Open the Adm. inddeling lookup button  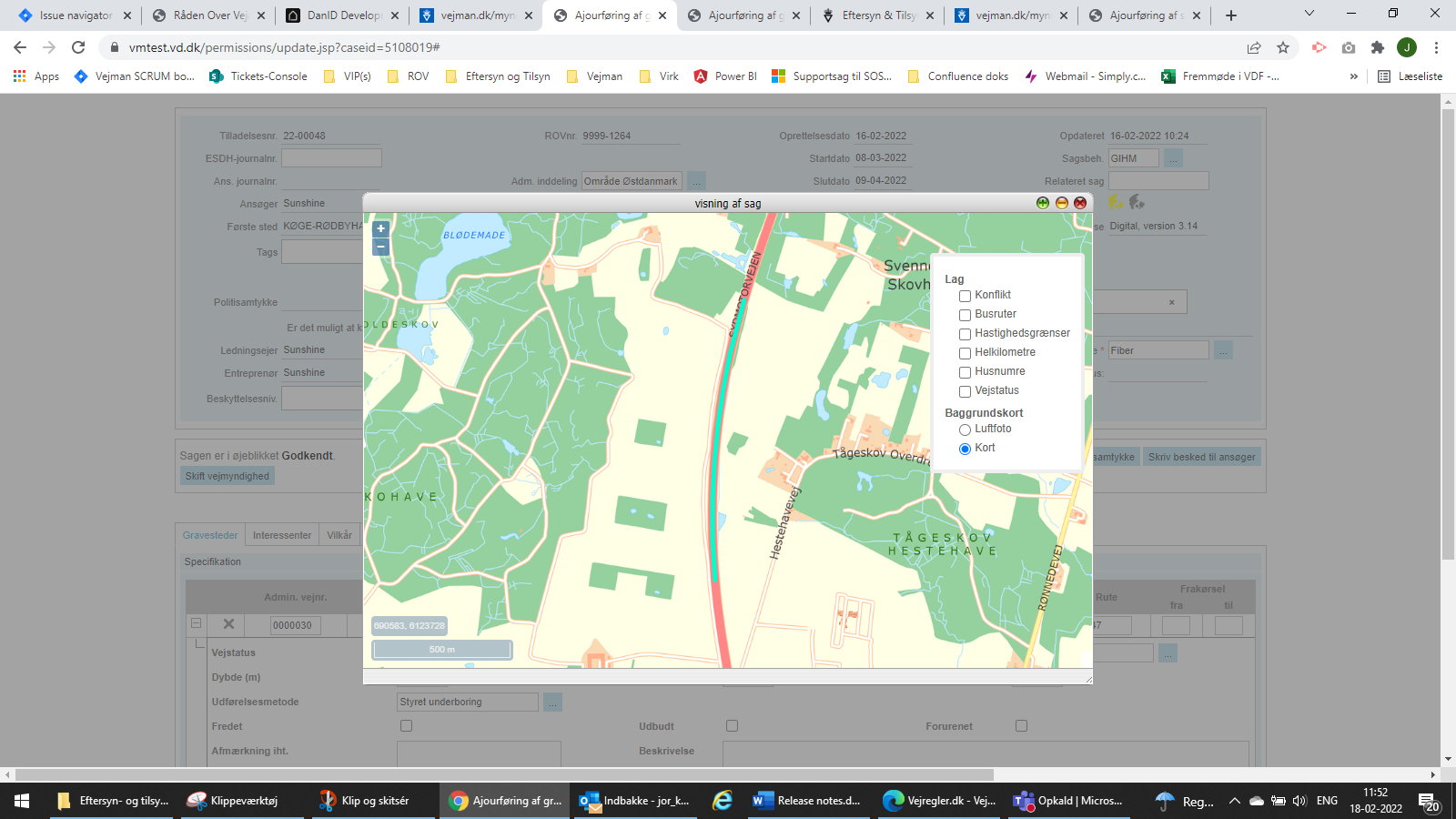[696, 181]
